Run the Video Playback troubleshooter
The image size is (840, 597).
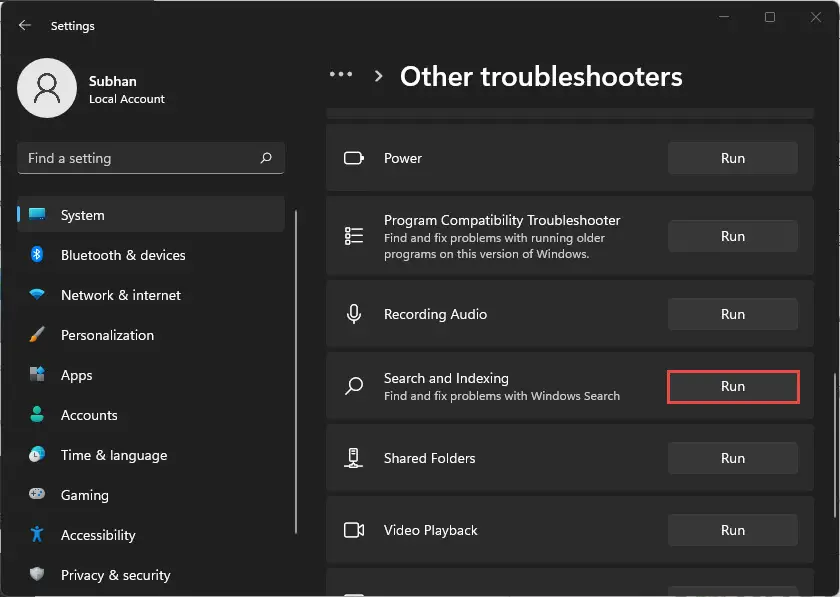[x=732, y=530]
